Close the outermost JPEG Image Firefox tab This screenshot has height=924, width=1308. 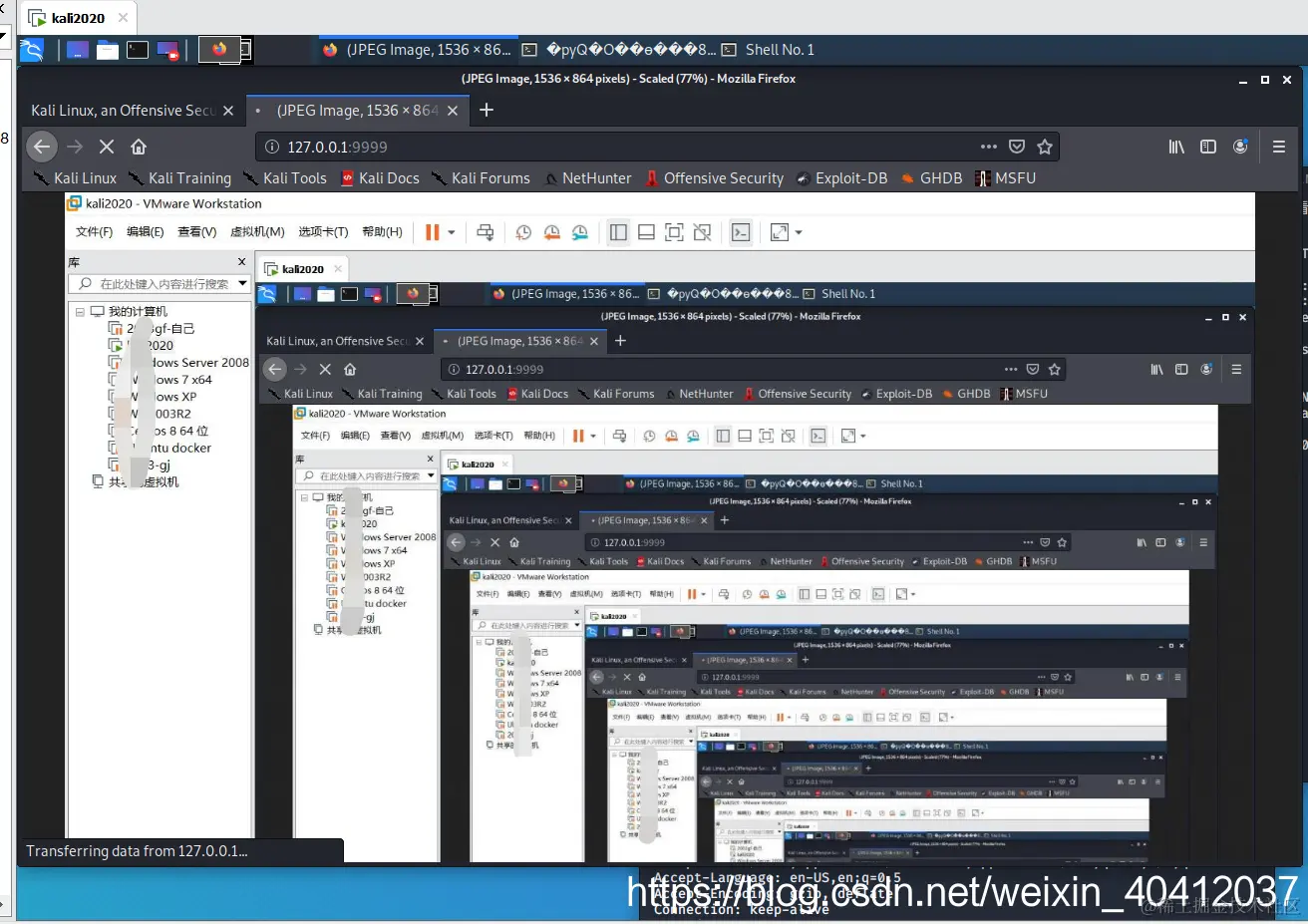tap(452, 111)
